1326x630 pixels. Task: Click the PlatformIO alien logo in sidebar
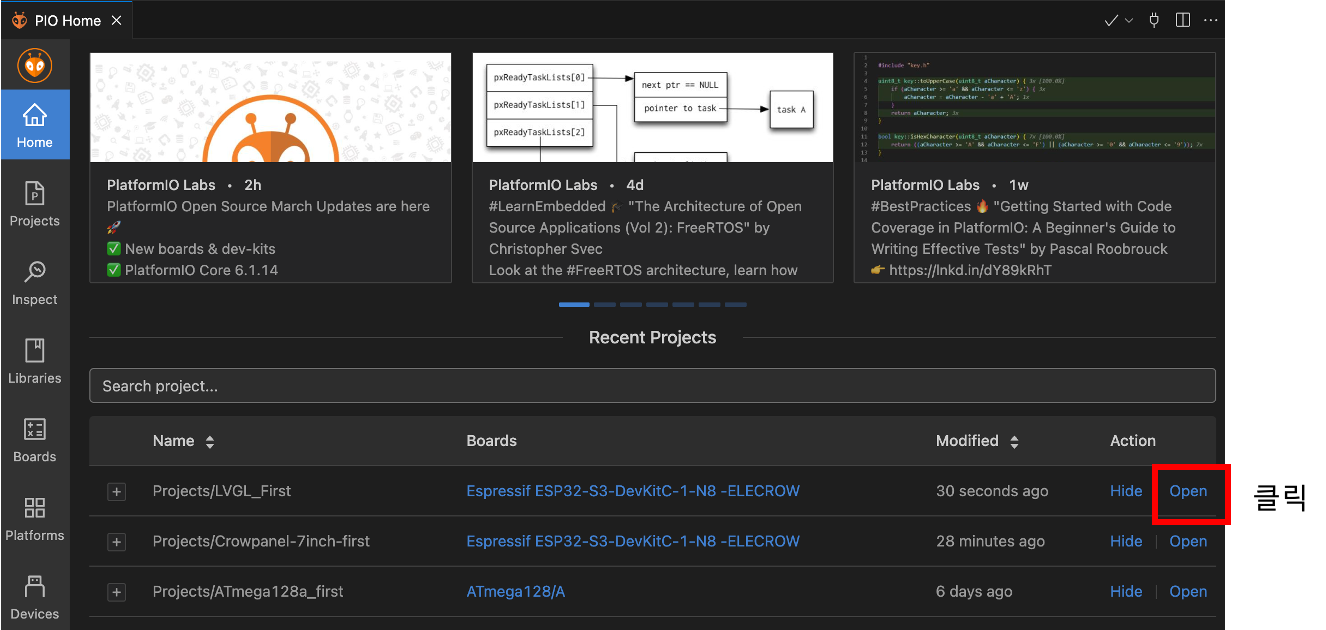tap(35, 66)
